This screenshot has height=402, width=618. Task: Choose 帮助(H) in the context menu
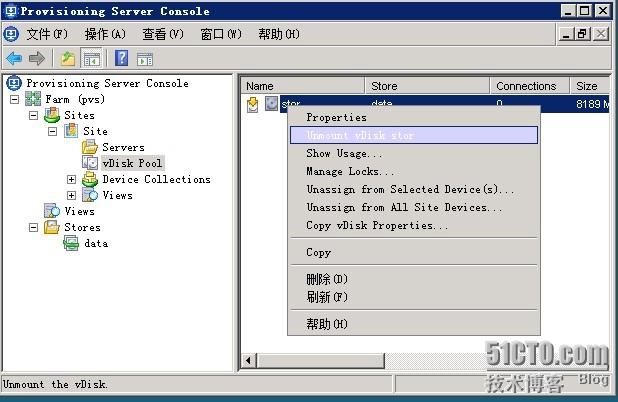(x=414, y=324)
